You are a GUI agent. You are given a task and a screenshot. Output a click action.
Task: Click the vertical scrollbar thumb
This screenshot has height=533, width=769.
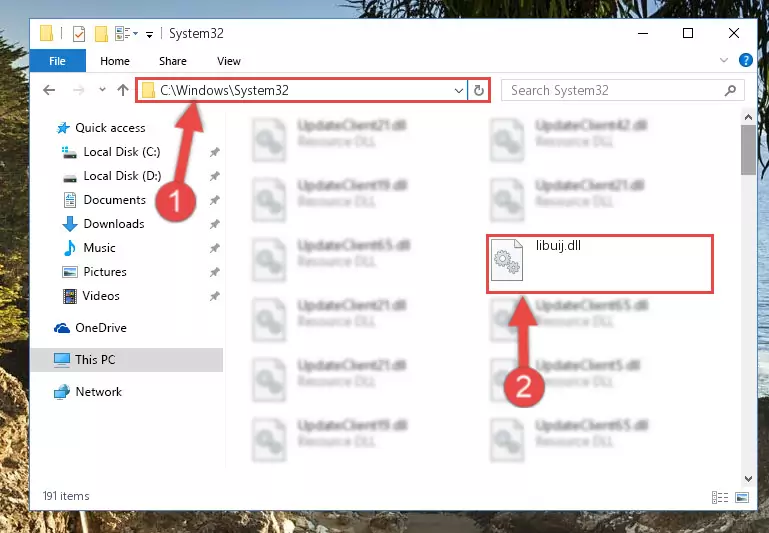(748, 150)
